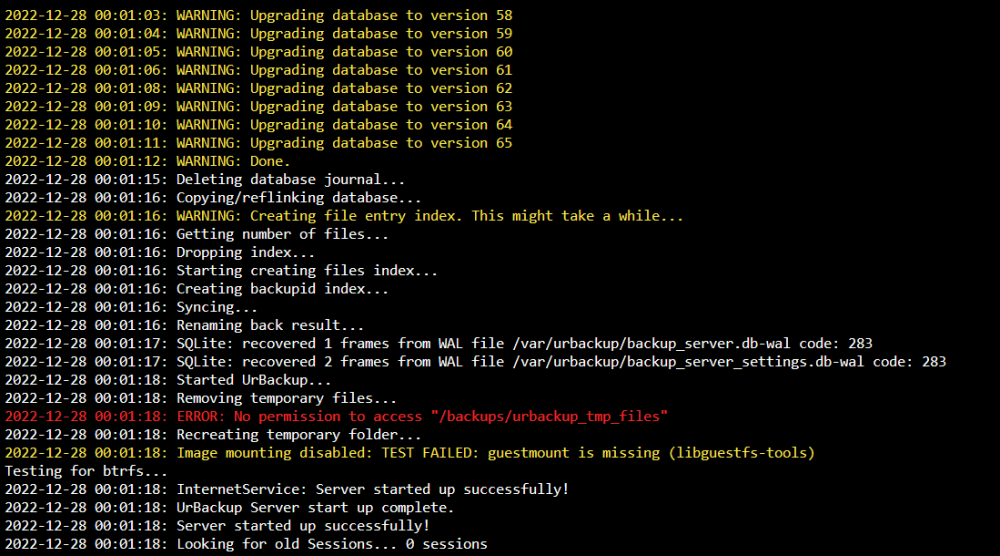Click the 'Deleting database journal...' line
This screenshot has height=556, width=1000.
pyautogui.click(x=205, y=179)
